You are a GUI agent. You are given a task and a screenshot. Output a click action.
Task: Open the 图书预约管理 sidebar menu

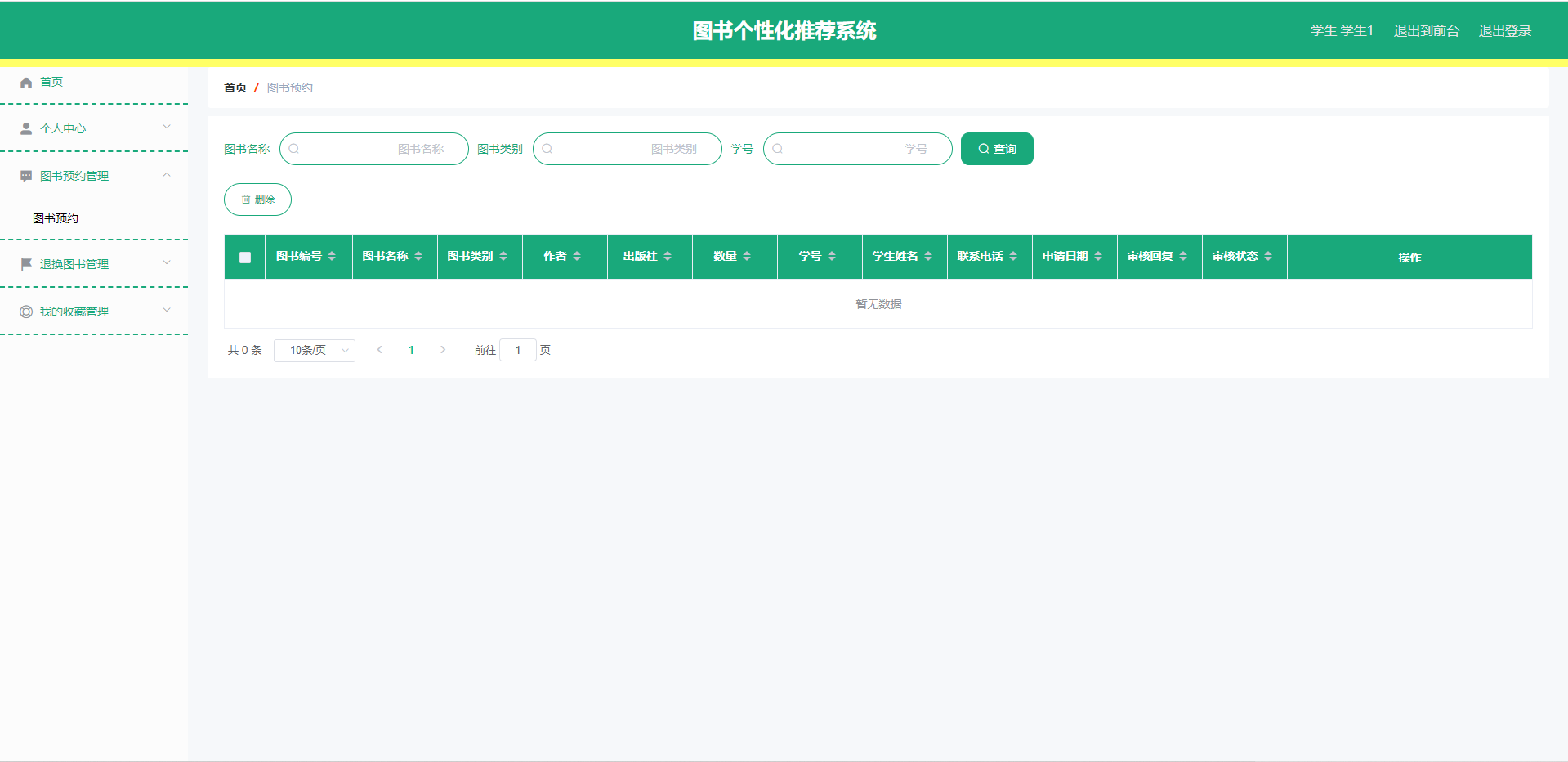click(94, 176)
